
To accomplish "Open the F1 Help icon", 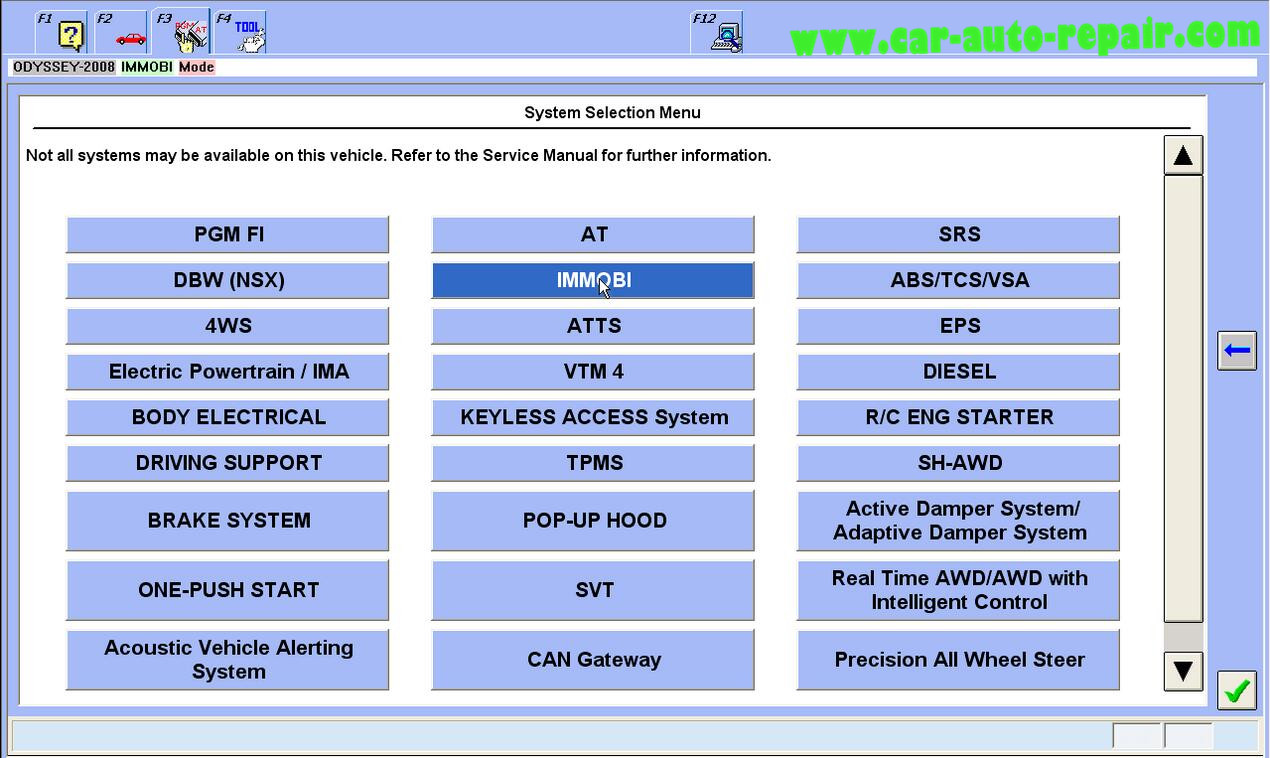I will pos(66,31).
